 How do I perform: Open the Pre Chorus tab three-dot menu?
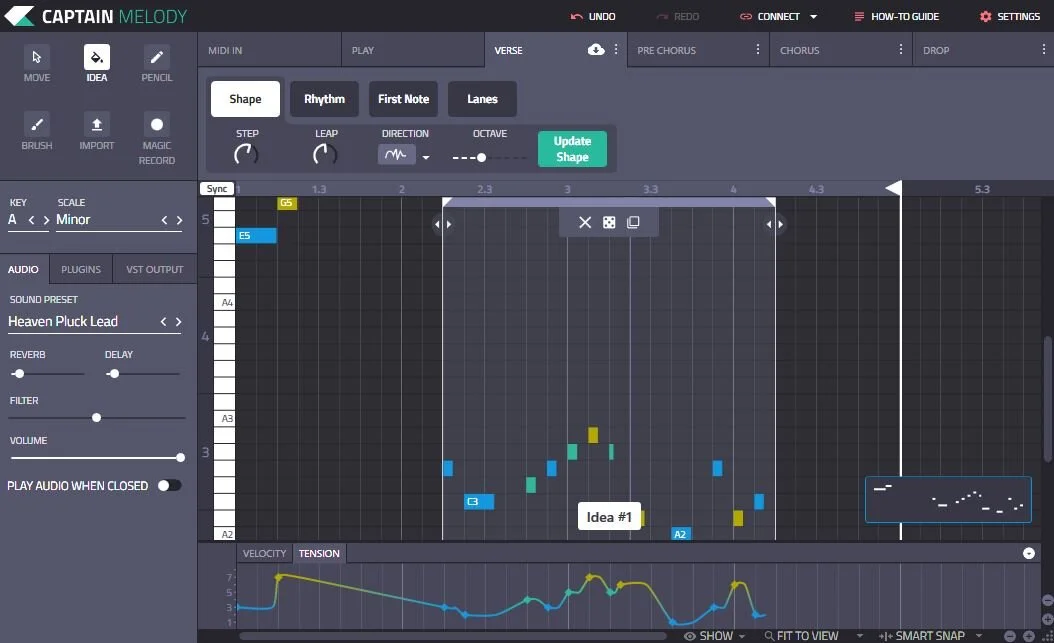click(x=758, y=50)
